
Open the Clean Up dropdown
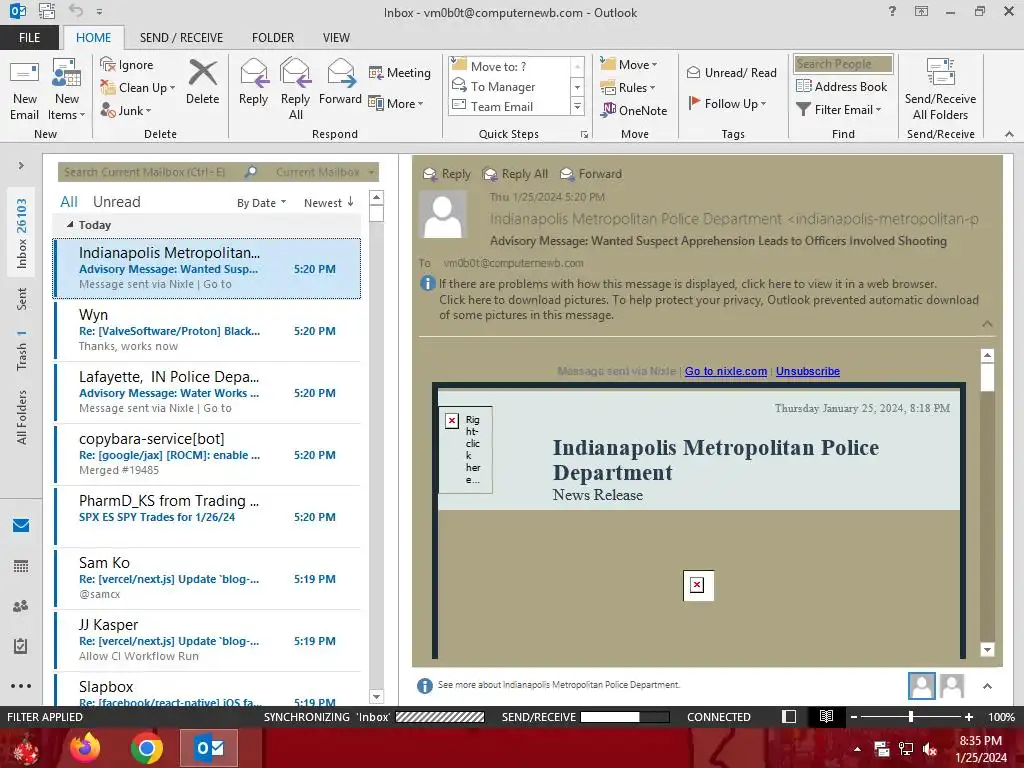(x=138, y=88)
